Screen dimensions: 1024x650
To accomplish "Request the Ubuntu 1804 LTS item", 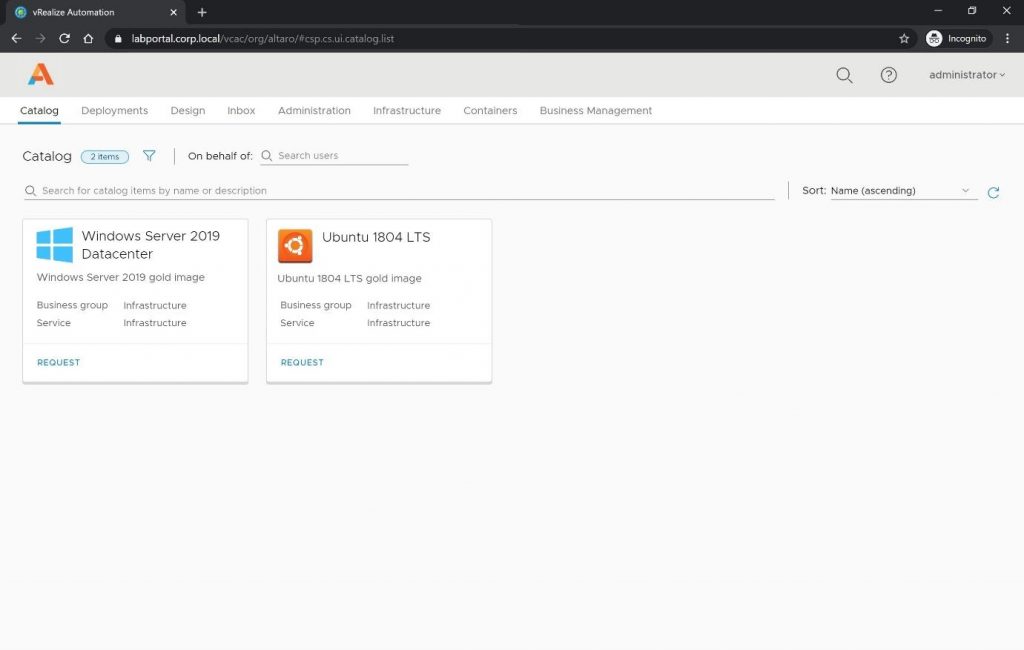I will click(302, 363).
